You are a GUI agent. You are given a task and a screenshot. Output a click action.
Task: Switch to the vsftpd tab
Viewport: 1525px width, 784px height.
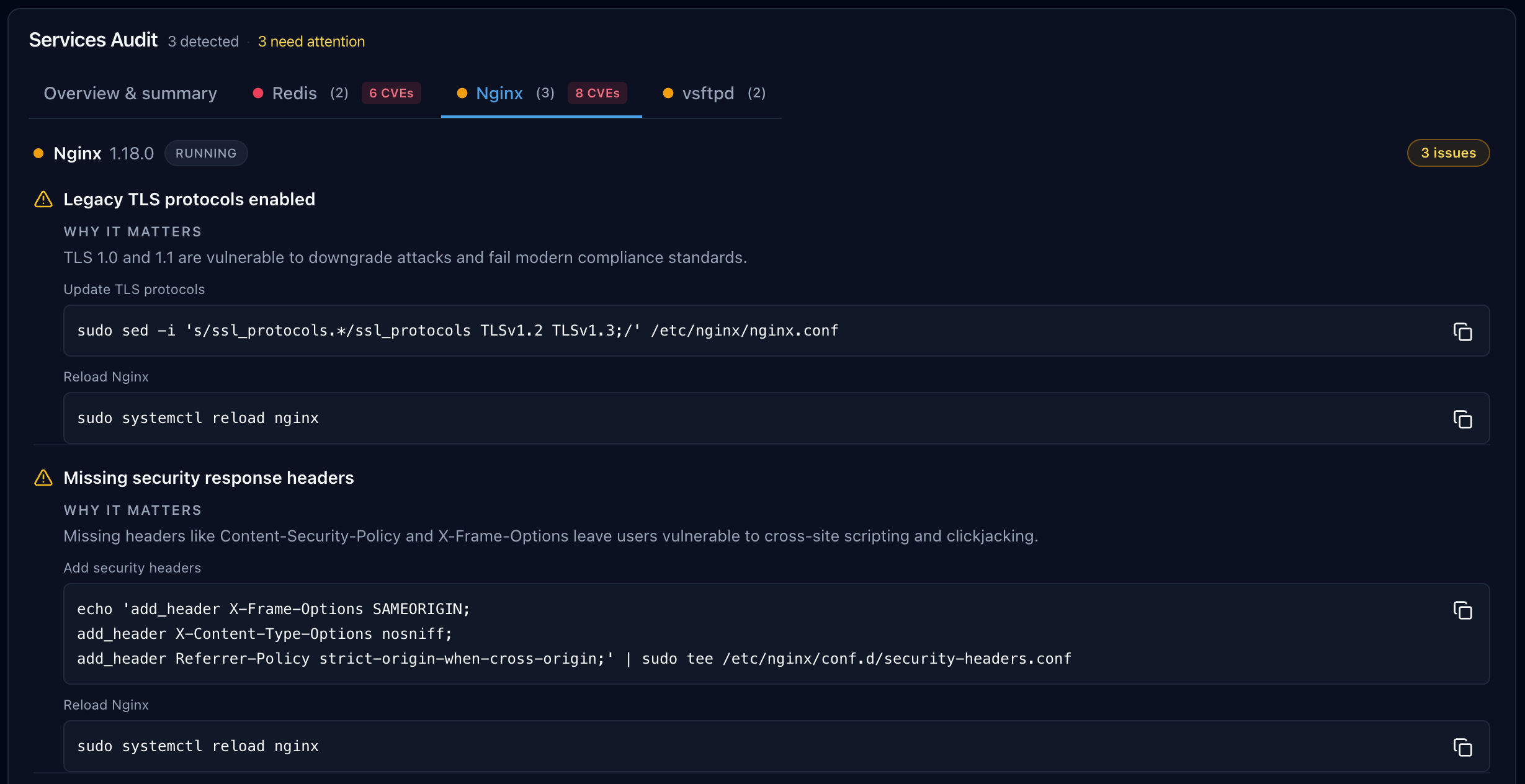pyautogui.click(x=714, y=93)
